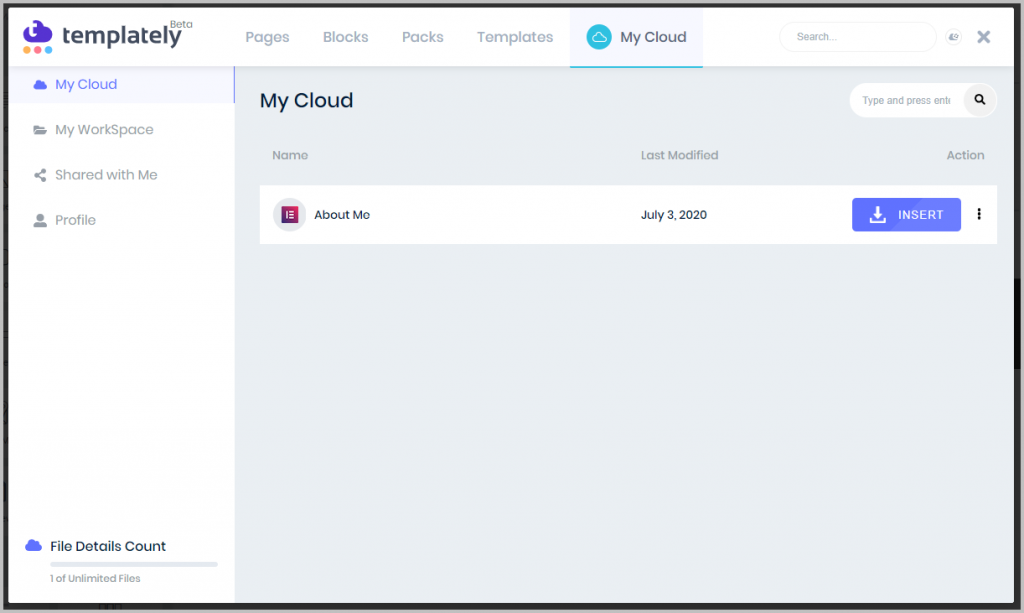Focus the top Search field
Viewport: 1024px width, 613px height.
click(x=857, y=37)
